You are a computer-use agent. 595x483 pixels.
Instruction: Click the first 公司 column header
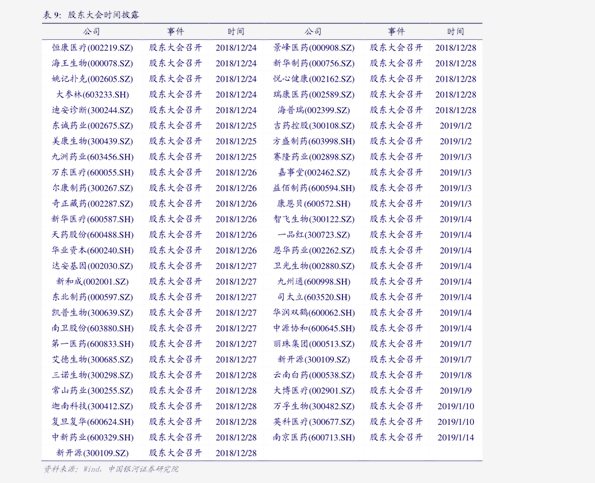[91, 31]
